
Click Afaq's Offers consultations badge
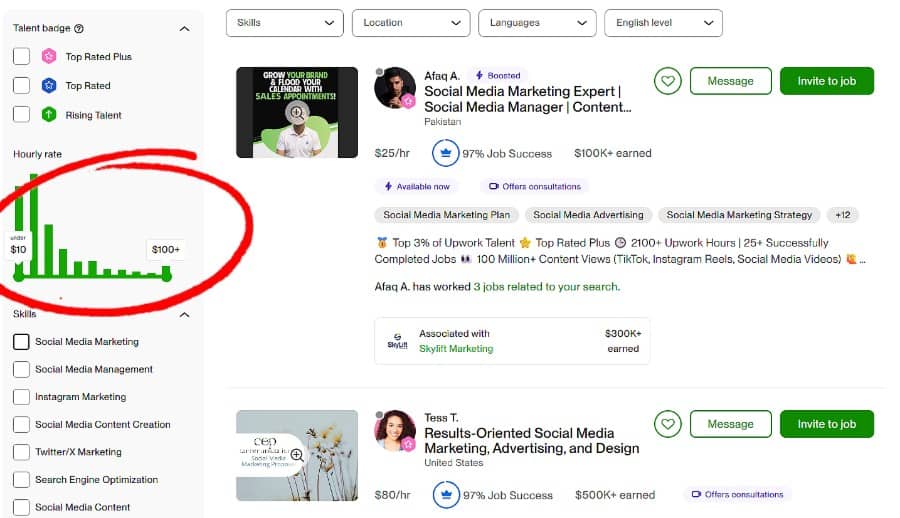pyautogui.click(x=534, y=187)
